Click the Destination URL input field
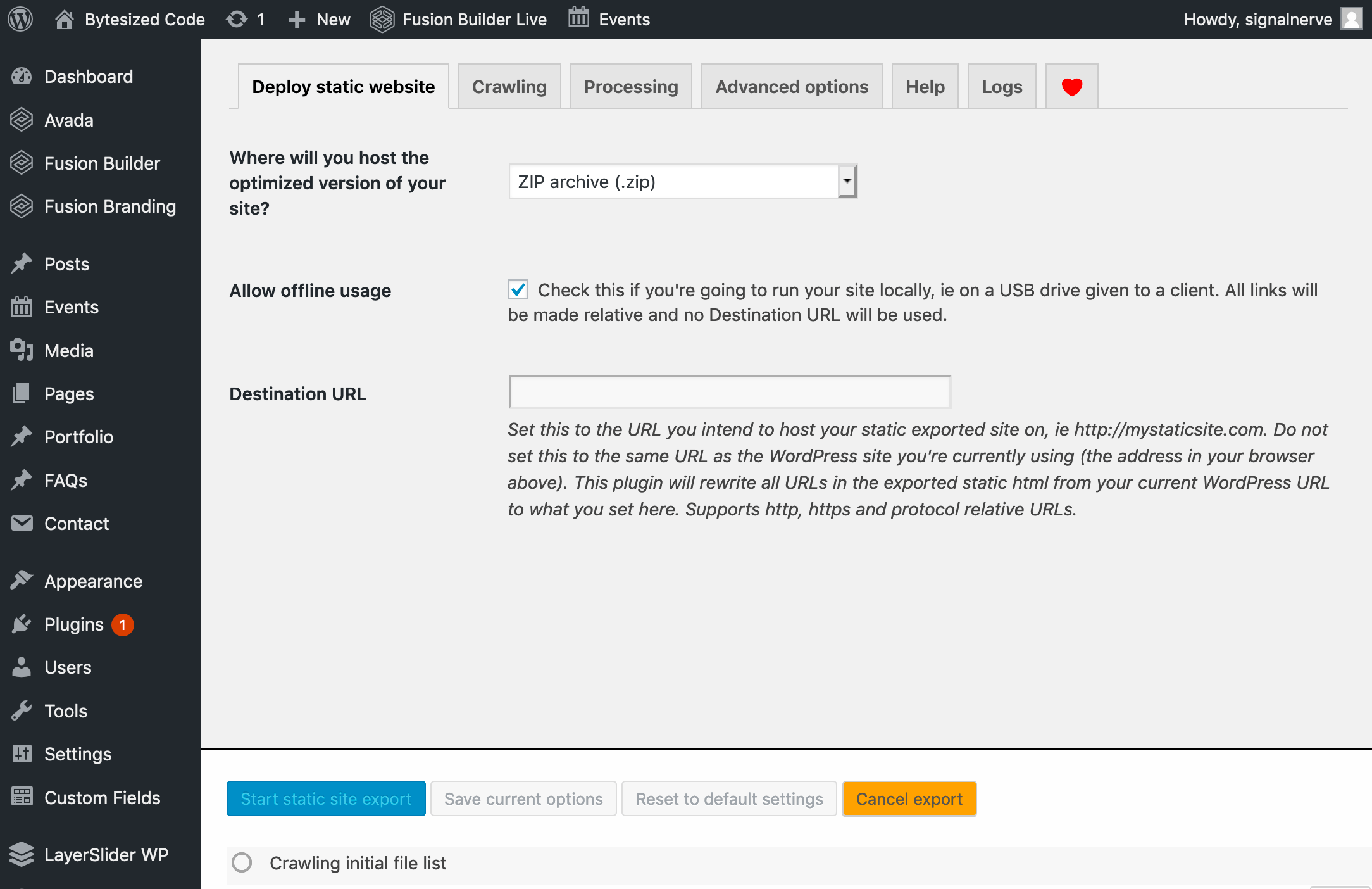The image size is (1372, 889). coord(729,392)
